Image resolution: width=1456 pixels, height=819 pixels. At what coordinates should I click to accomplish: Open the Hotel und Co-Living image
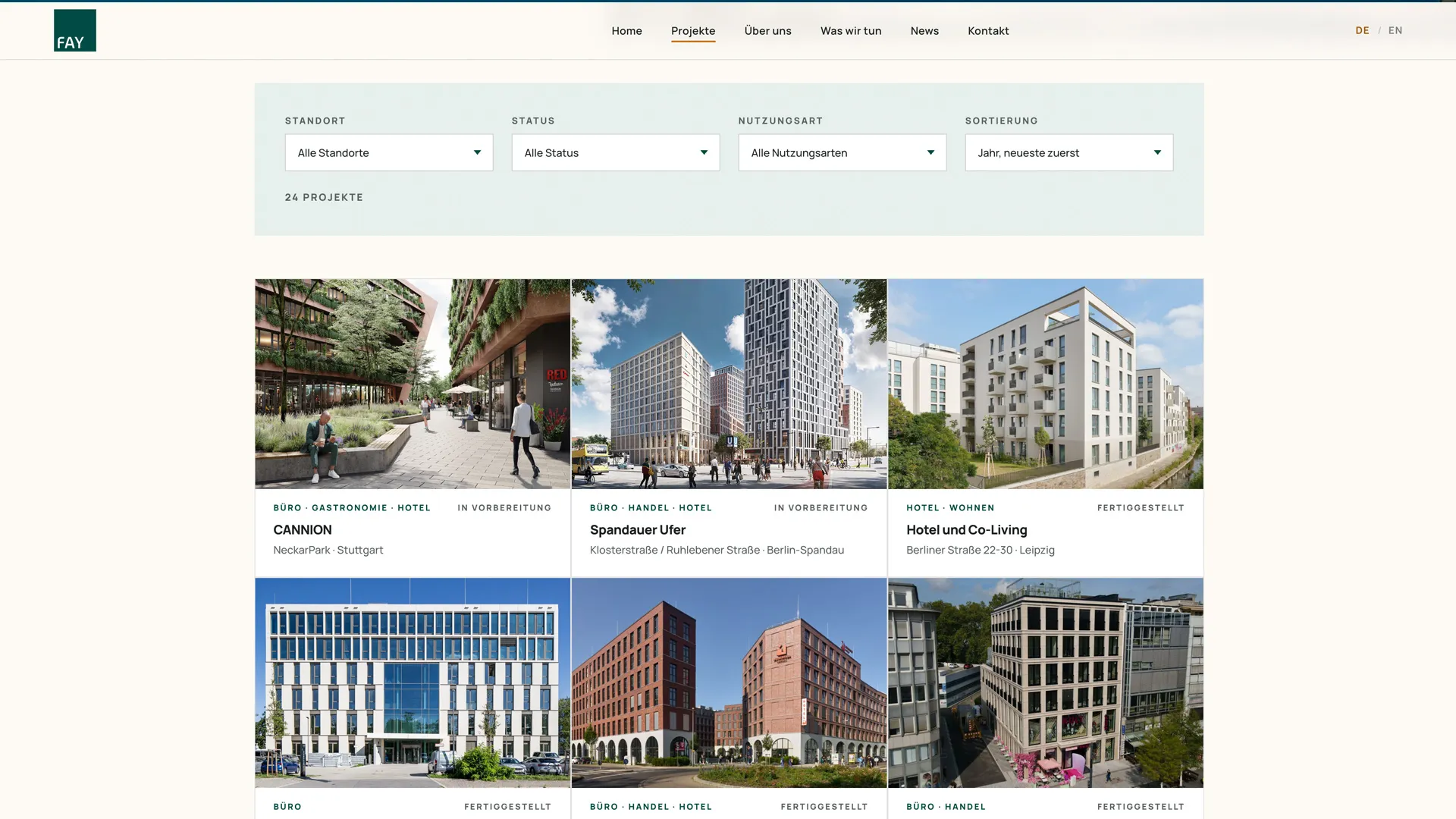(x=1046, y=384)
